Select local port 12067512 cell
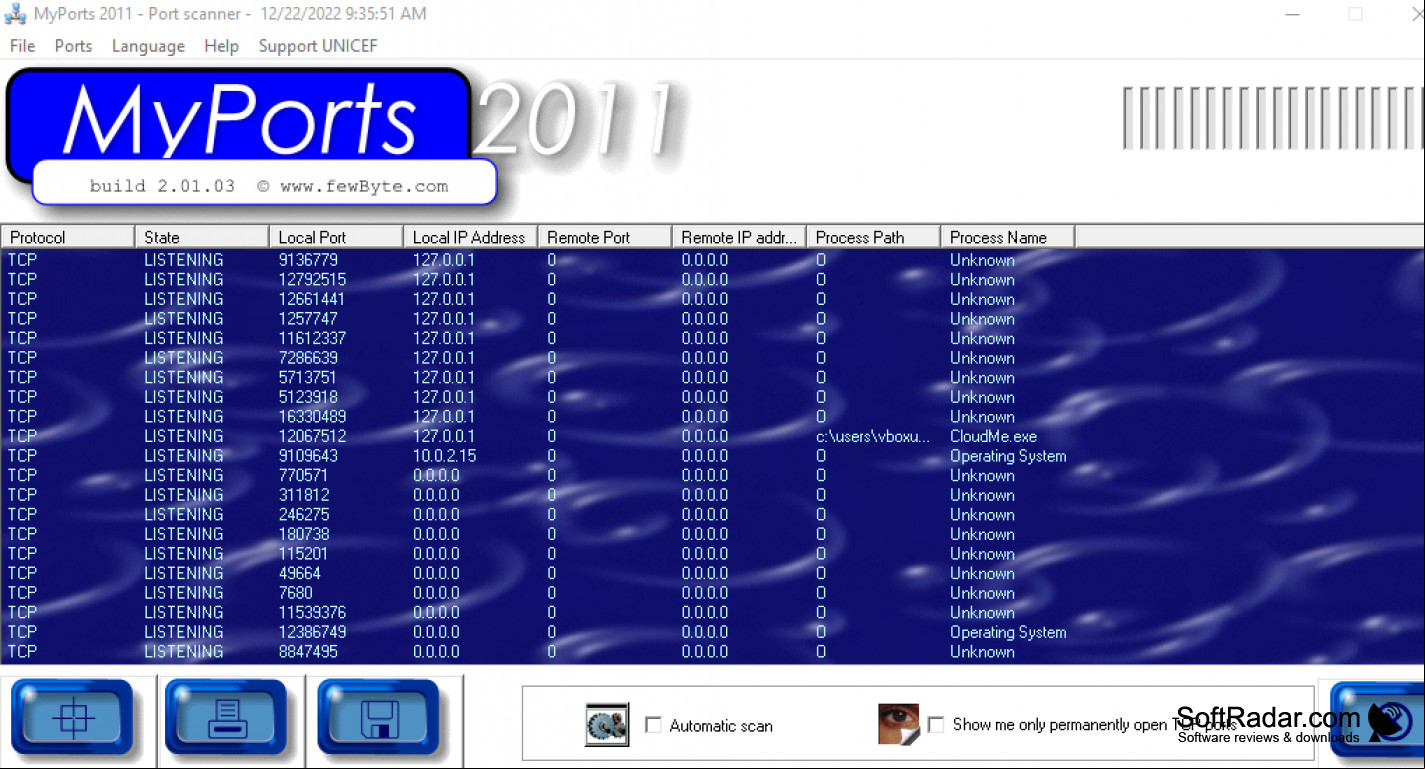 click(x=312, y=436)
